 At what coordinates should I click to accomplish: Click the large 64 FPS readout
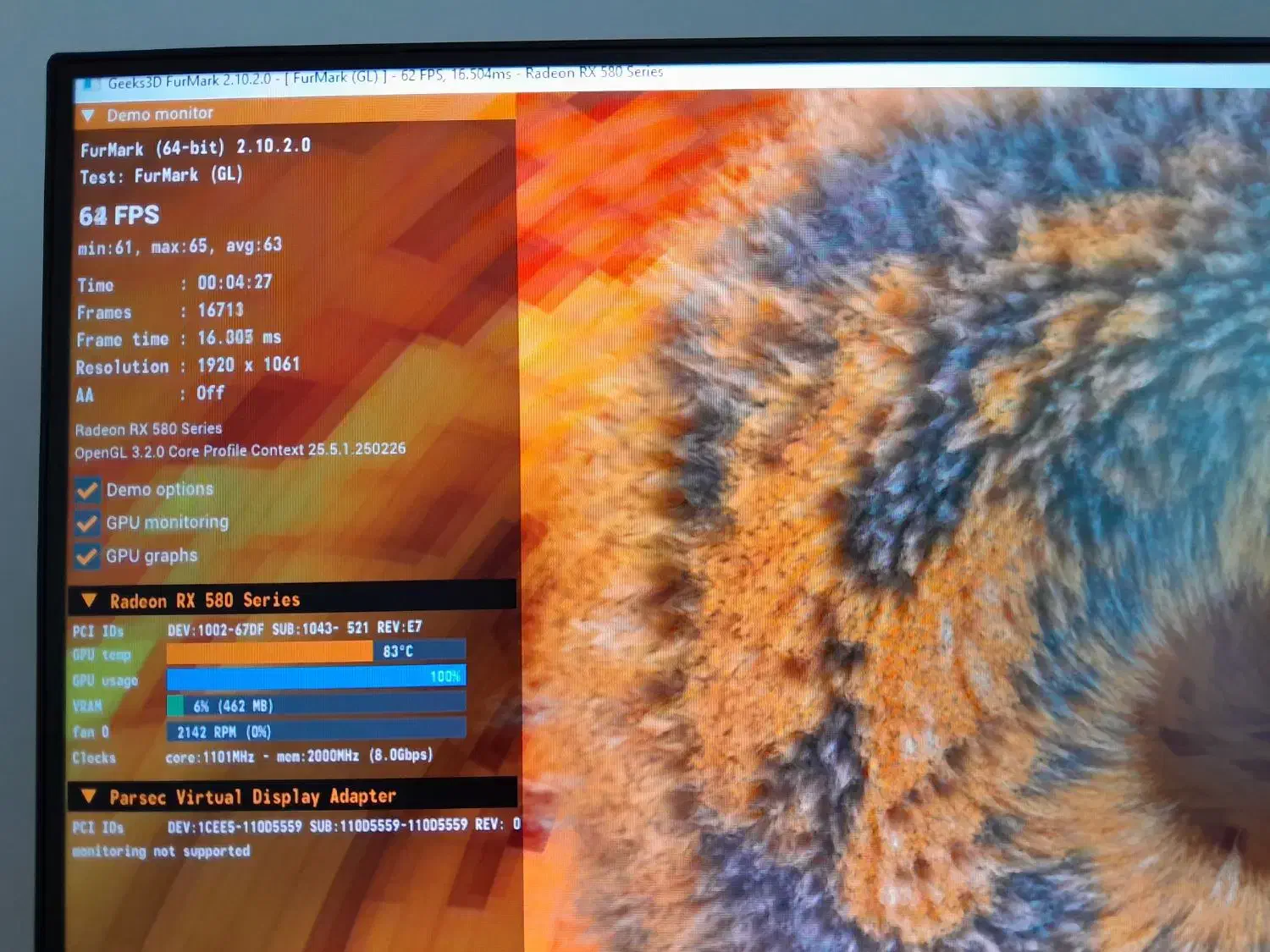pos(119,216)
